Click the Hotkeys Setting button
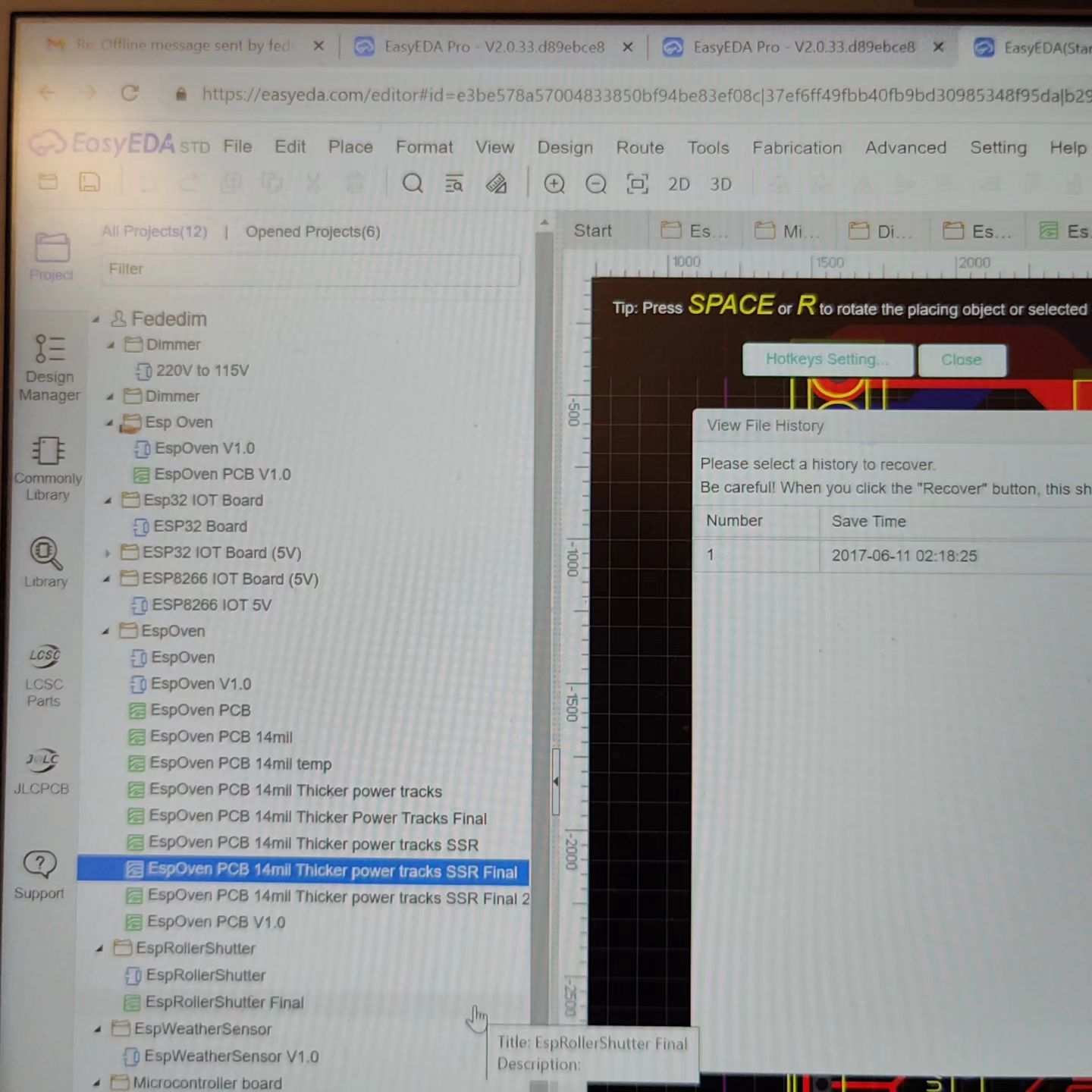Image resolution: width=1092 pixels, height=1092 pixels. coord(827,359)
